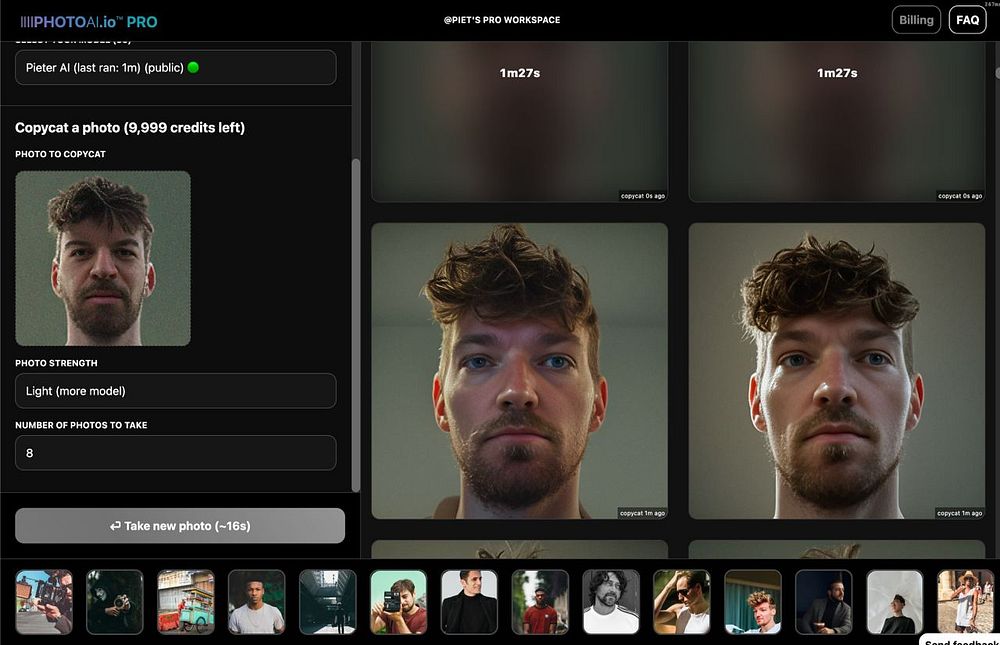Select the videographer with cinema camera preset
Viewport: 1000px width, 645px height.
pyautogui.click(x=44, y=602)
